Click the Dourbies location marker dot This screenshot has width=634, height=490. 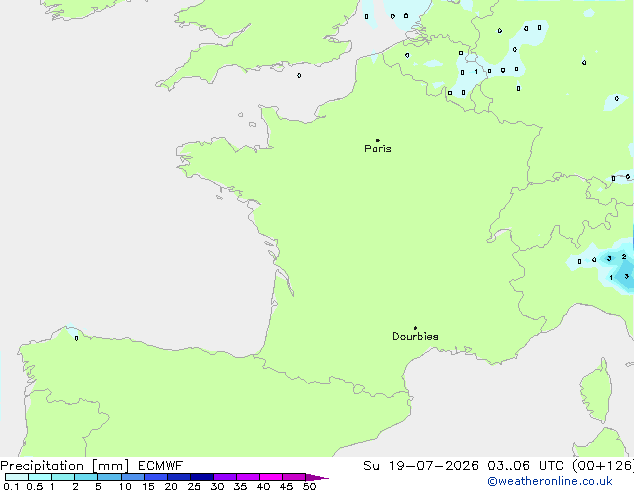[x=415, y=328]
